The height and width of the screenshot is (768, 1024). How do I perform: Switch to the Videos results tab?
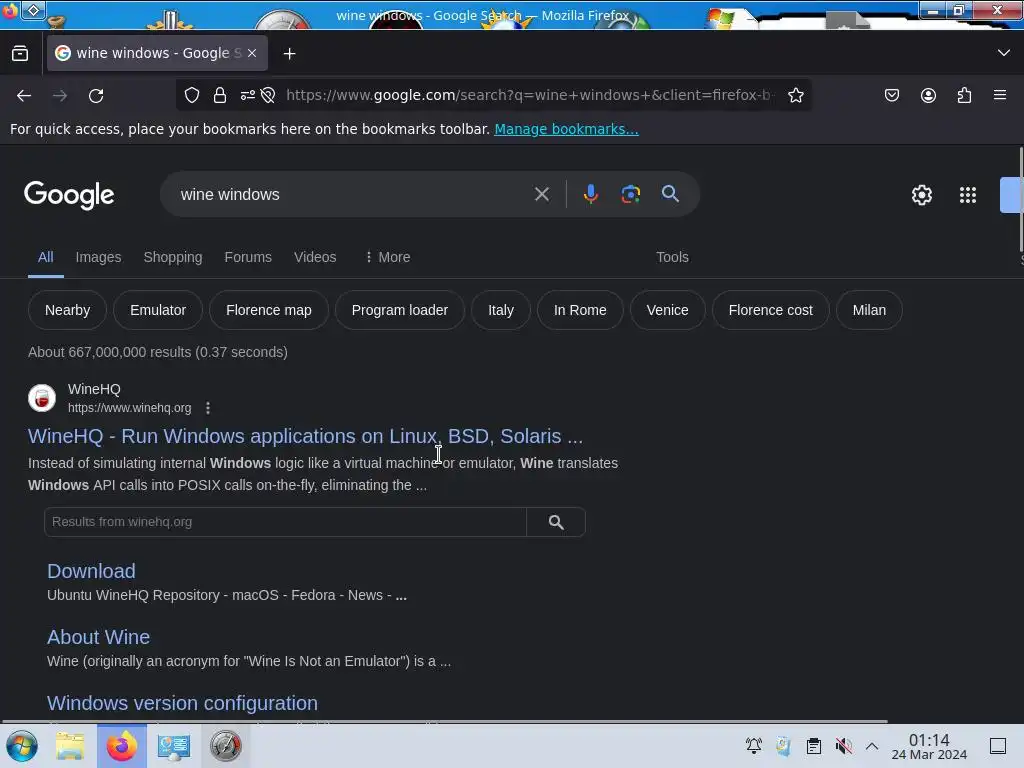click(315, 257)
